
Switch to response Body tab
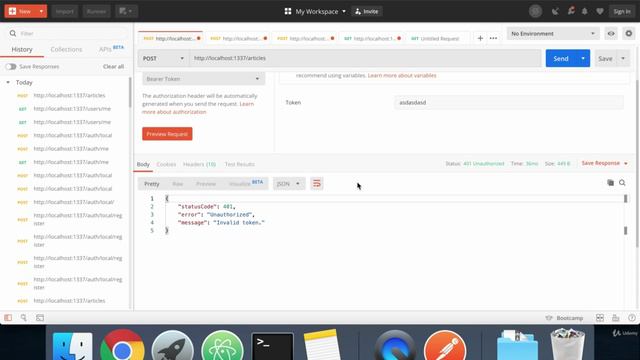click(x=143, y=164)
